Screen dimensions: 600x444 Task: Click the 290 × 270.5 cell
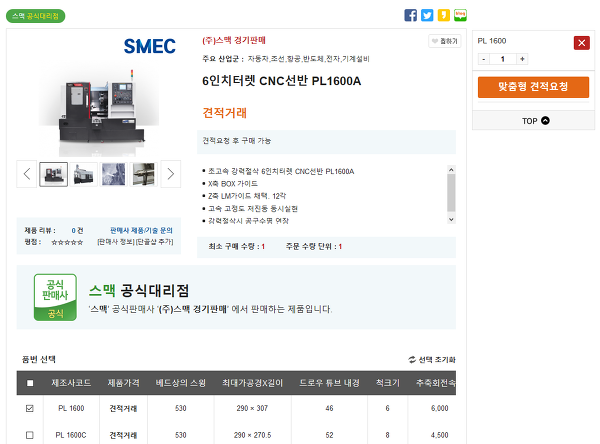(252, 435)
